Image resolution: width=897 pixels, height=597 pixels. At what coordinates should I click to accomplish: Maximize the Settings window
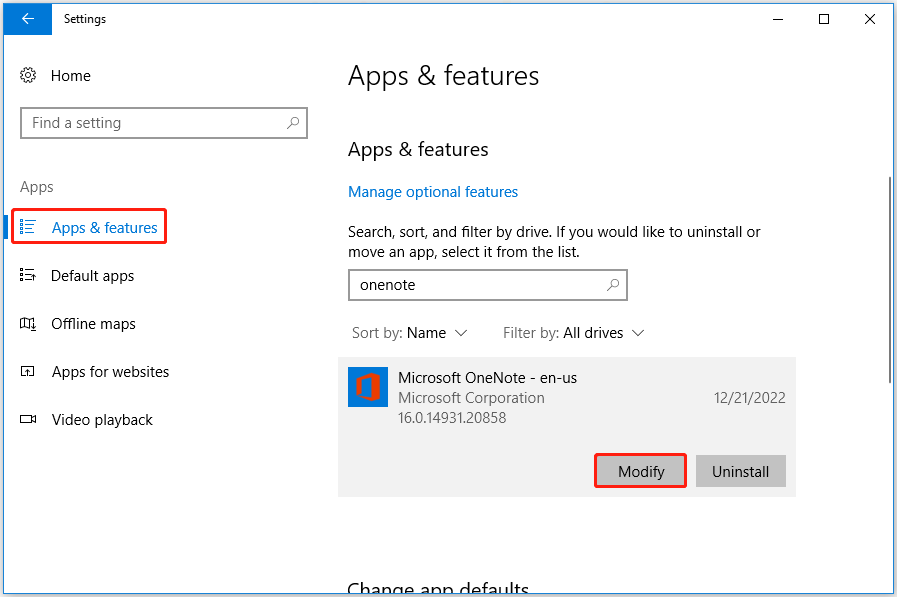point(824,19)
